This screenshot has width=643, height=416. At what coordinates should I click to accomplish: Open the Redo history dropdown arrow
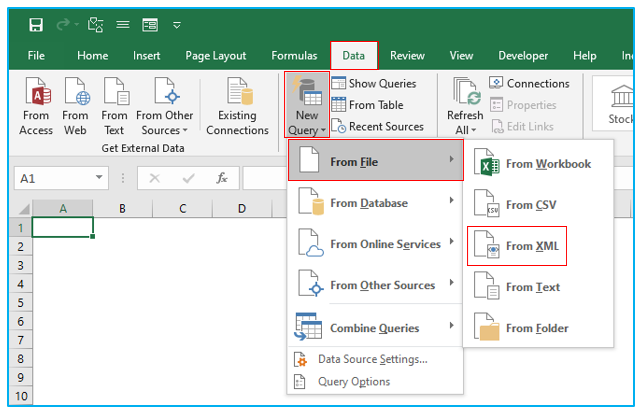pos(76,25)
